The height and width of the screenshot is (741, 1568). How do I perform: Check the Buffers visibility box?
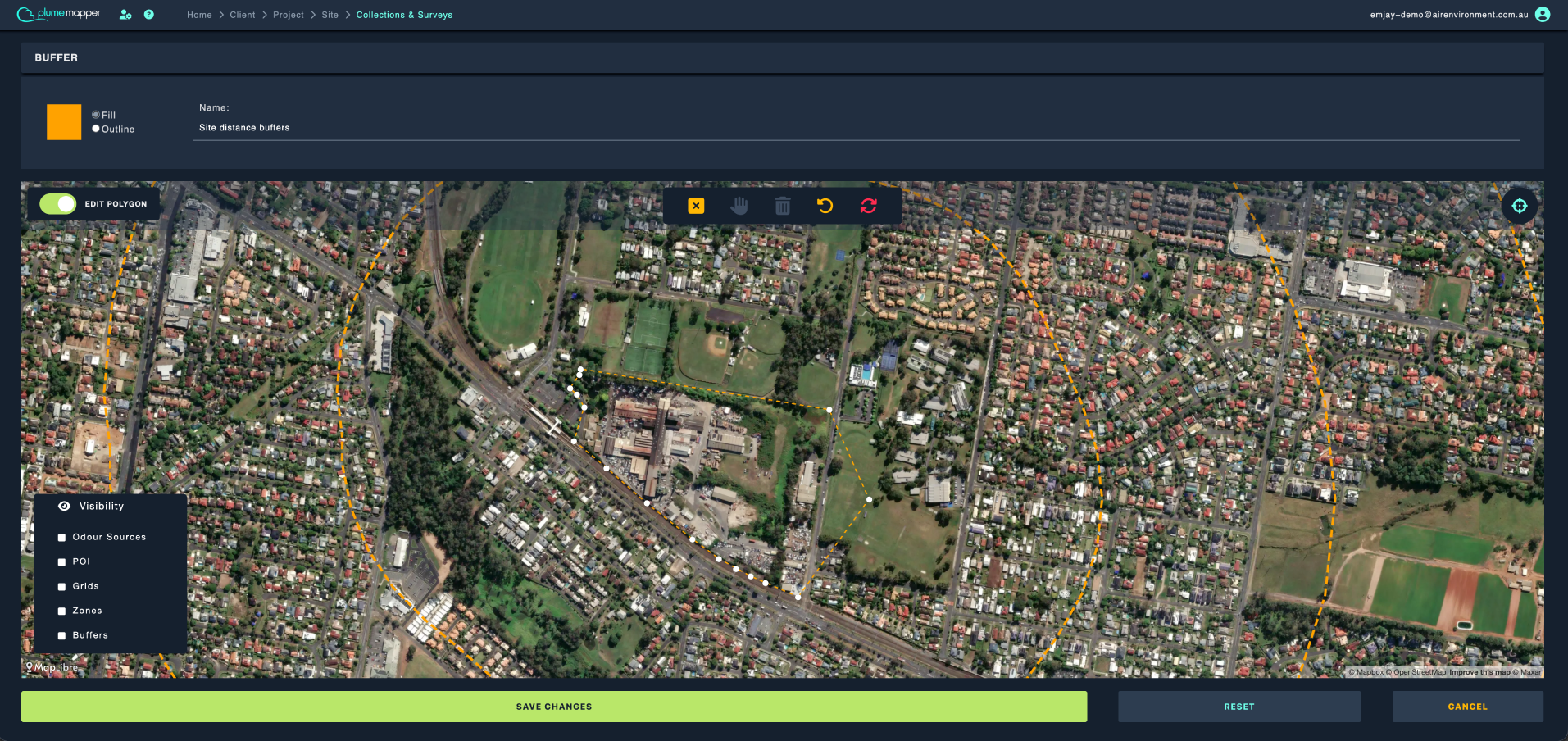(61, 636)
